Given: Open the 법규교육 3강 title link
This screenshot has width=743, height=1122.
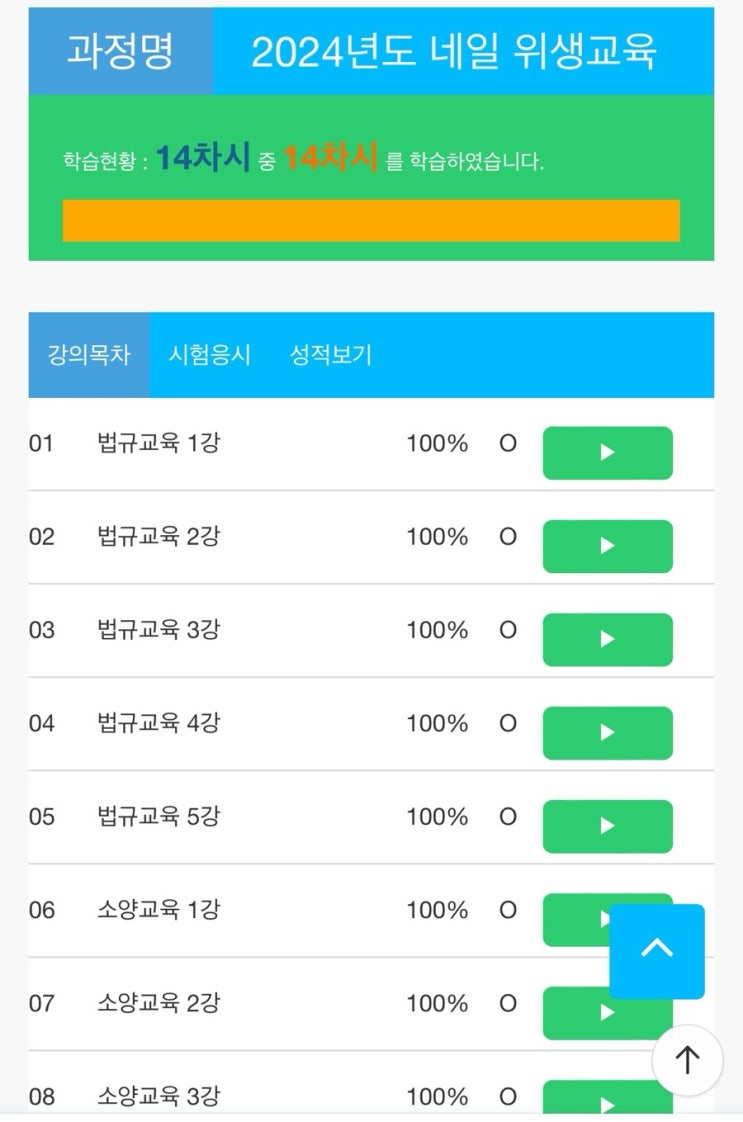Looking at the screenshot, I should click(x=158, y=630).
